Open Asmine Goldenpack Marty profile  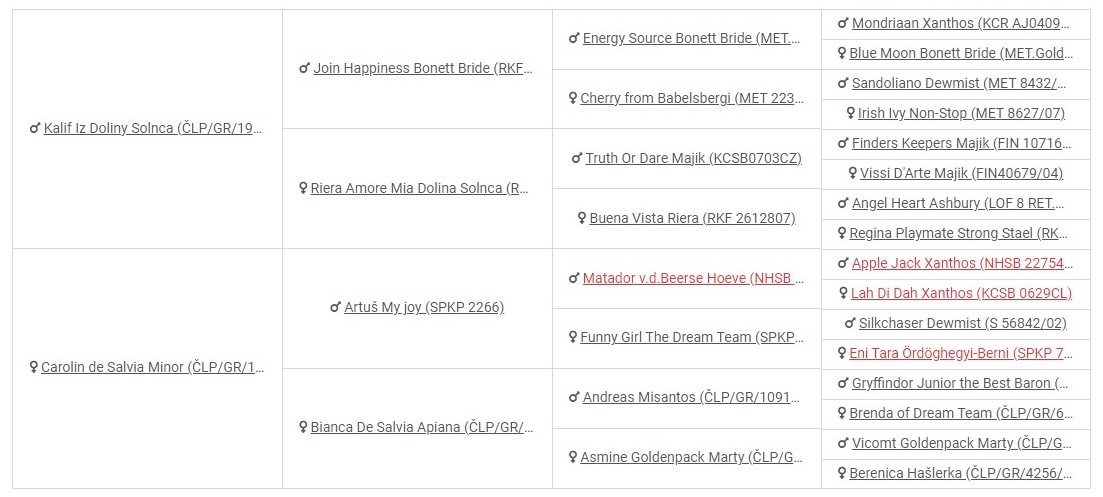(x=692, y=458)
